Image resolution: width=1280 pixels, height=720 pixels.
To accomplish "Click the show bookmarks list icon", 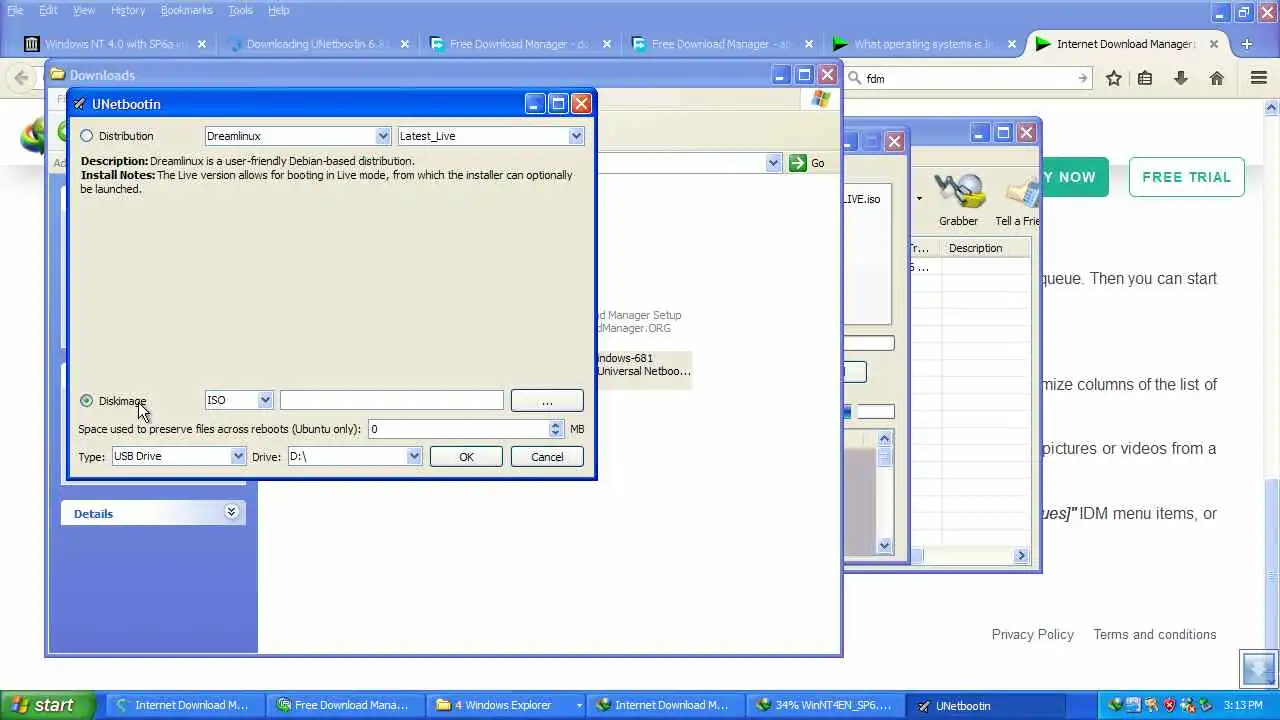I will (x=1145, y=78).
